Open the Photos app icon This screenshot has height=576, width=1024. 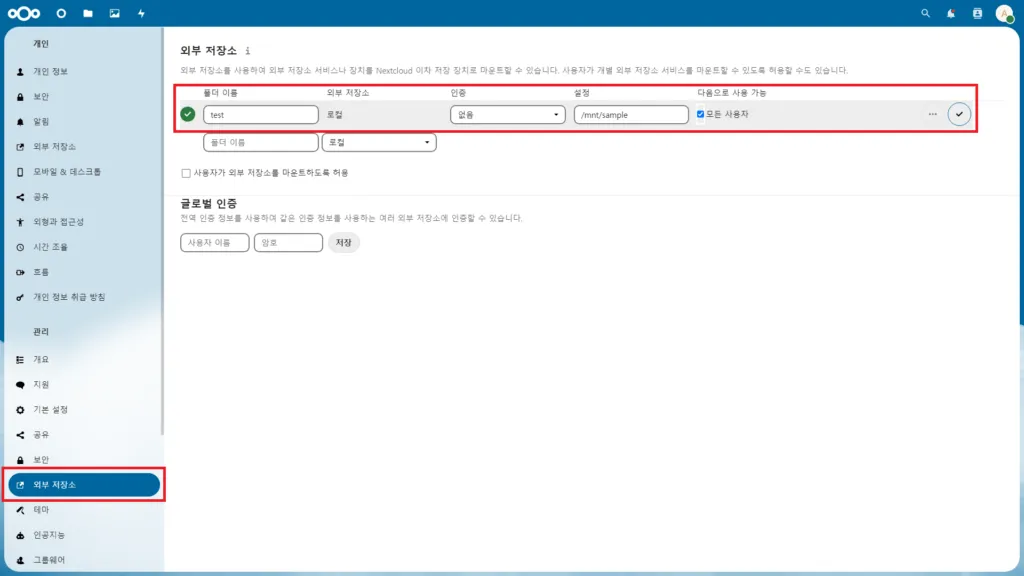click(x=114, y=13)
